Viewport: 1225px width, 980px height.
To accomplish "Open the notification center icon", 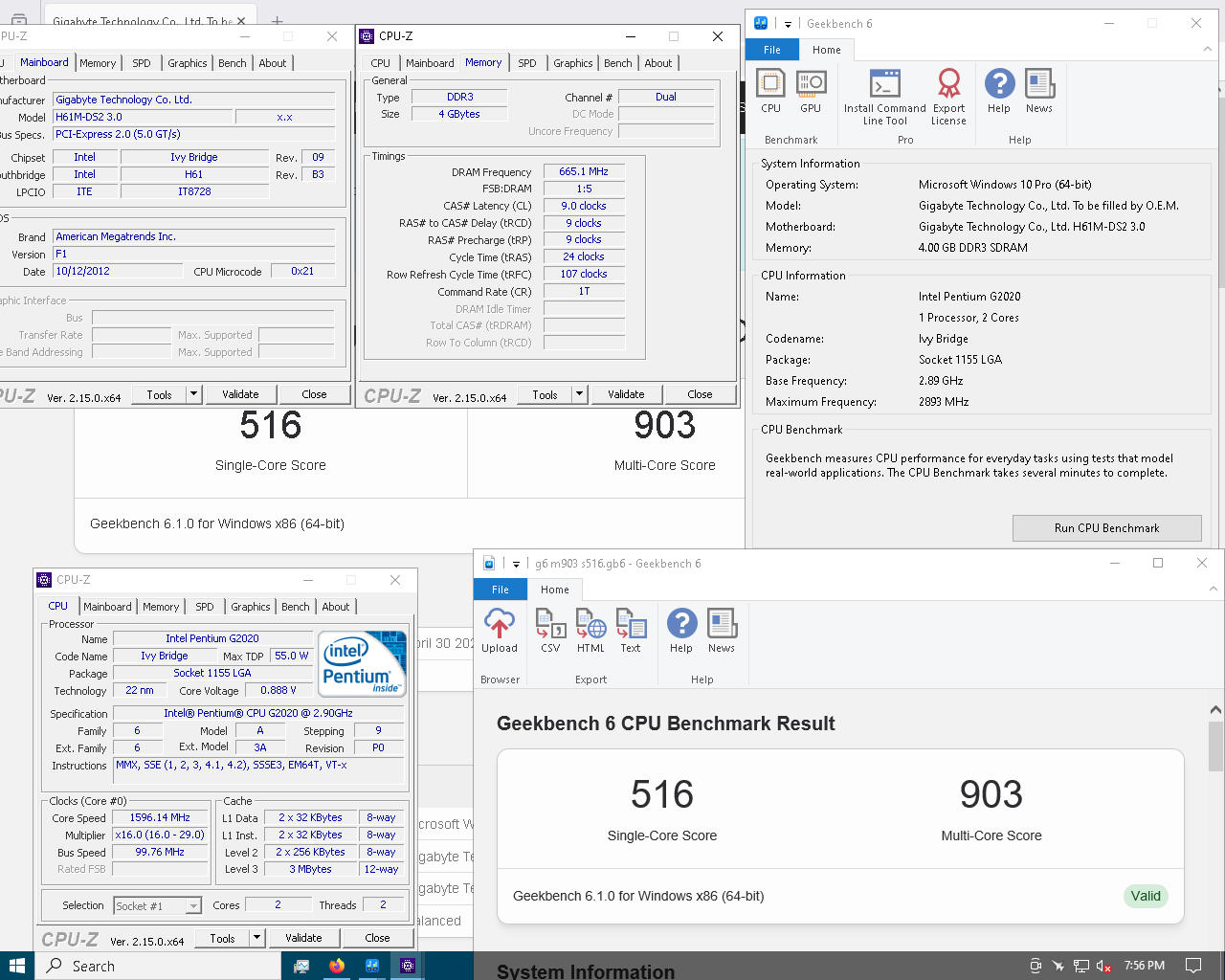I will [1193, 966].
